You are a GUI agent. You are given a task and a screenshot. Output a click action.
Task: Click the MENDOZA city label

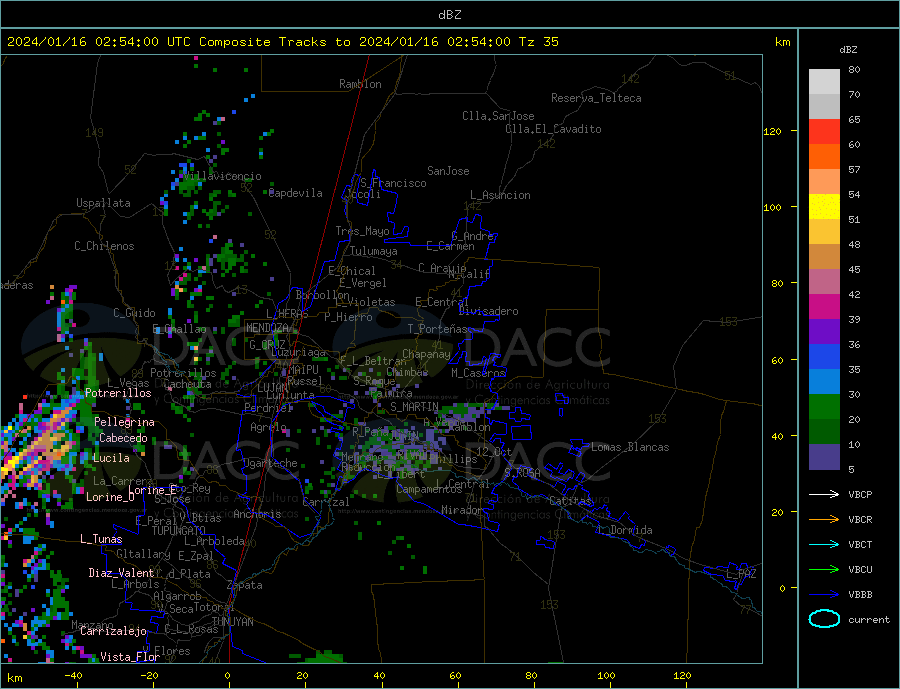267,327
